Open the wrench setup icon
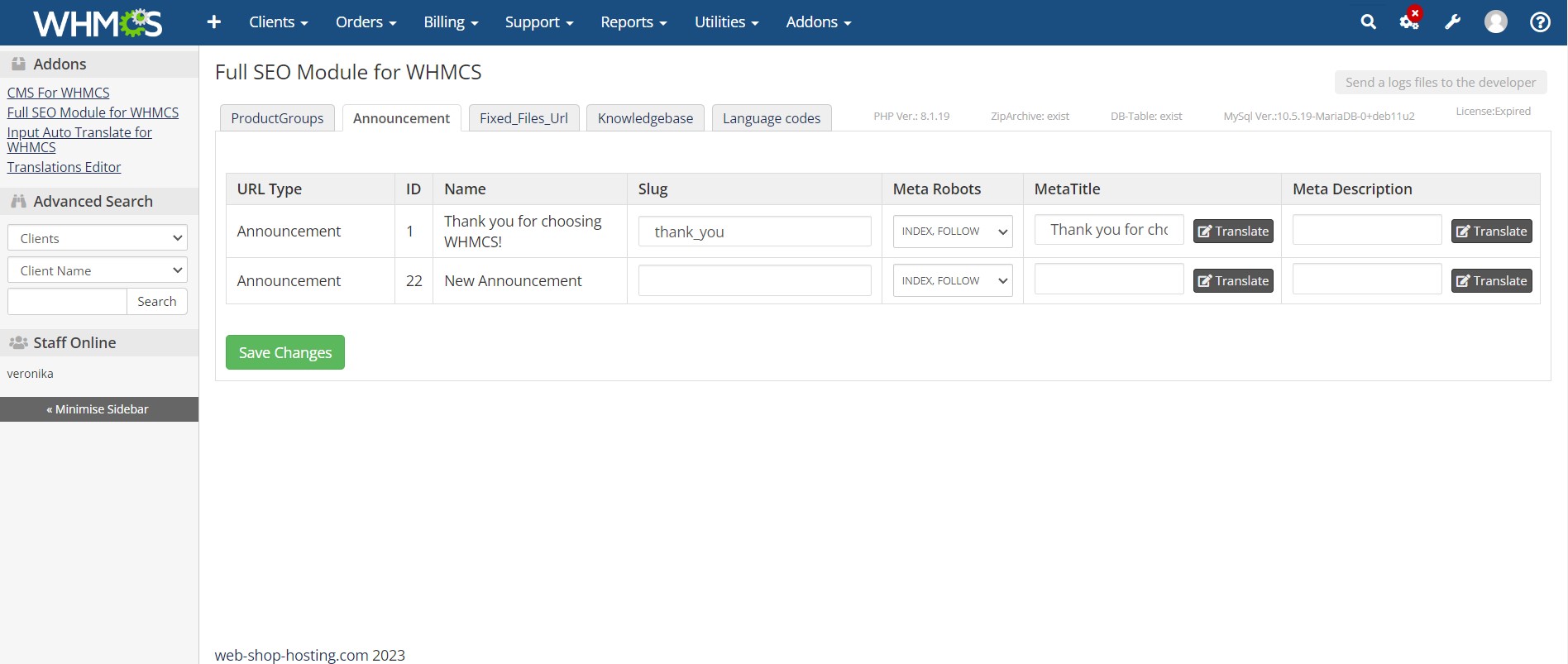Viewport: 1568px width, 664px height. pos(1453,22)
